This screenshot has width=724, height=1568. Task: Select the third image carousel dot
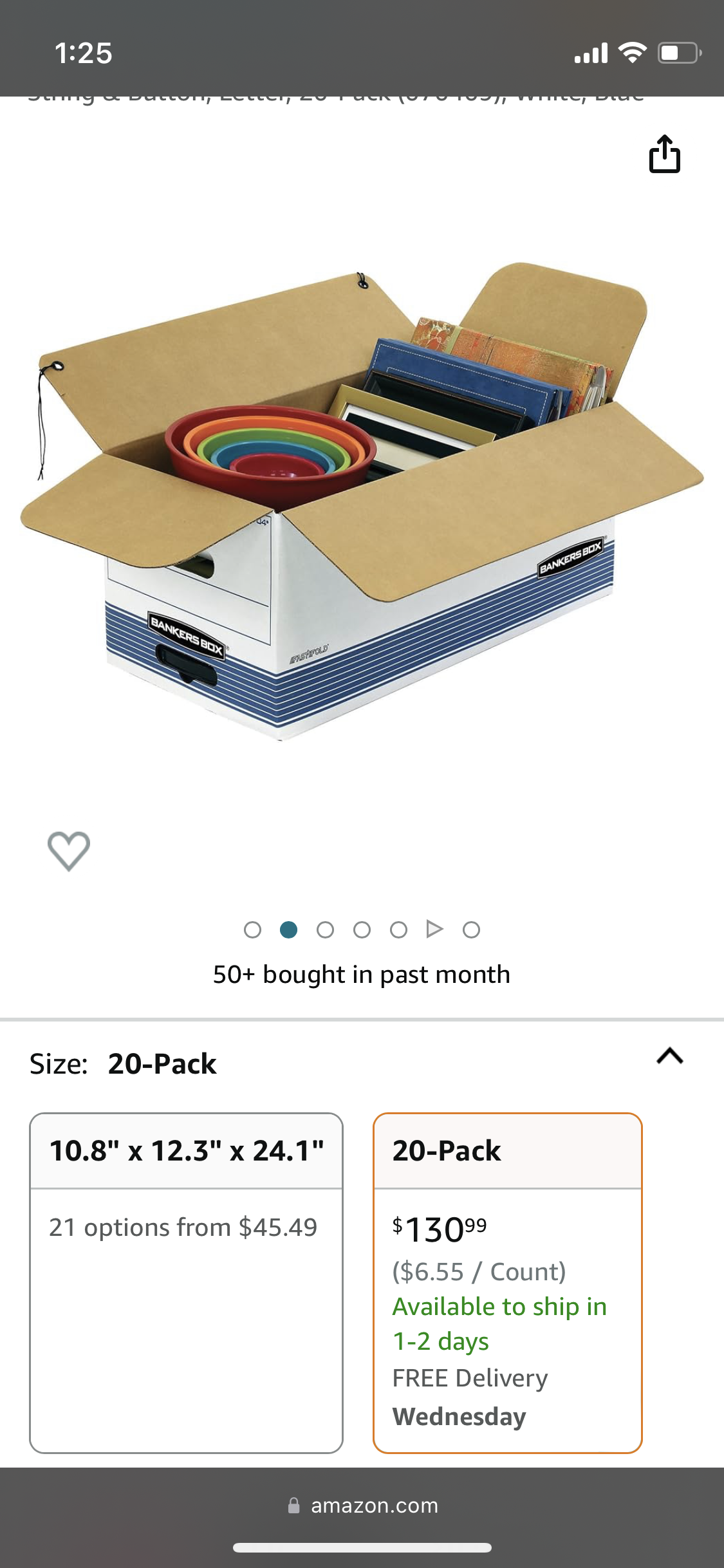click(325, 929)
